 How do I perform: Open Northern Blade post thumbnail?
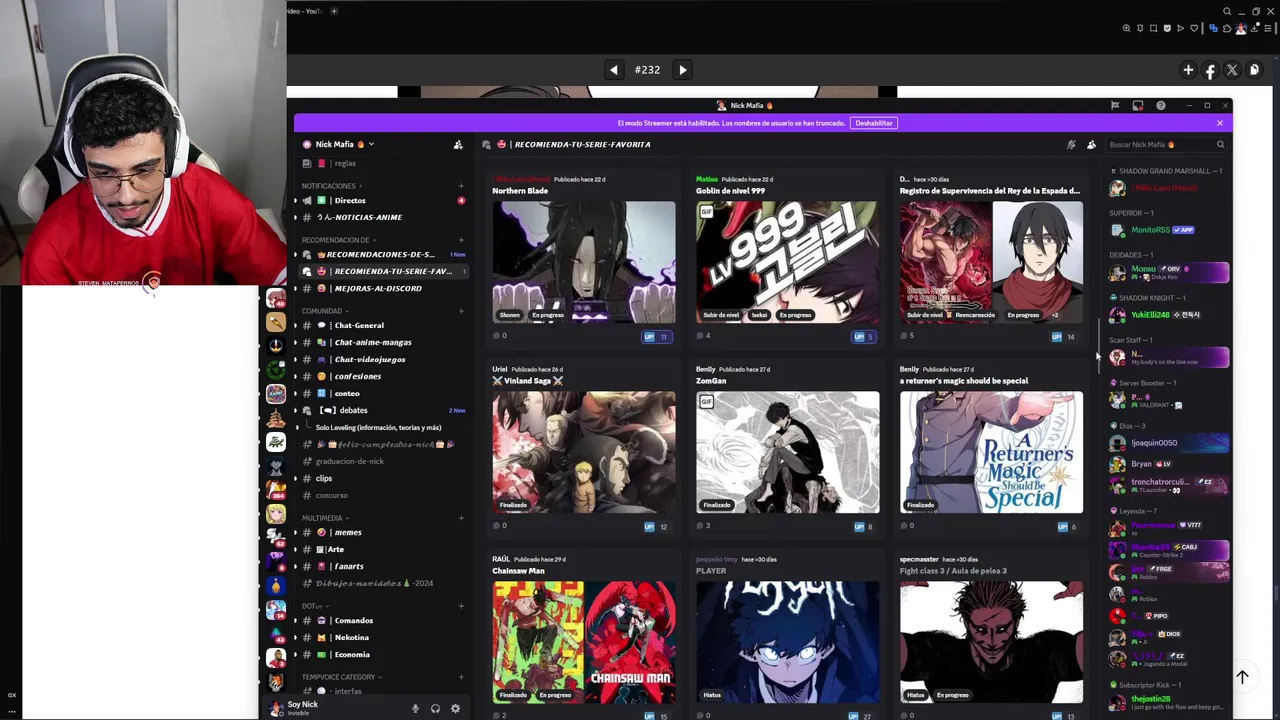(584, 262)
